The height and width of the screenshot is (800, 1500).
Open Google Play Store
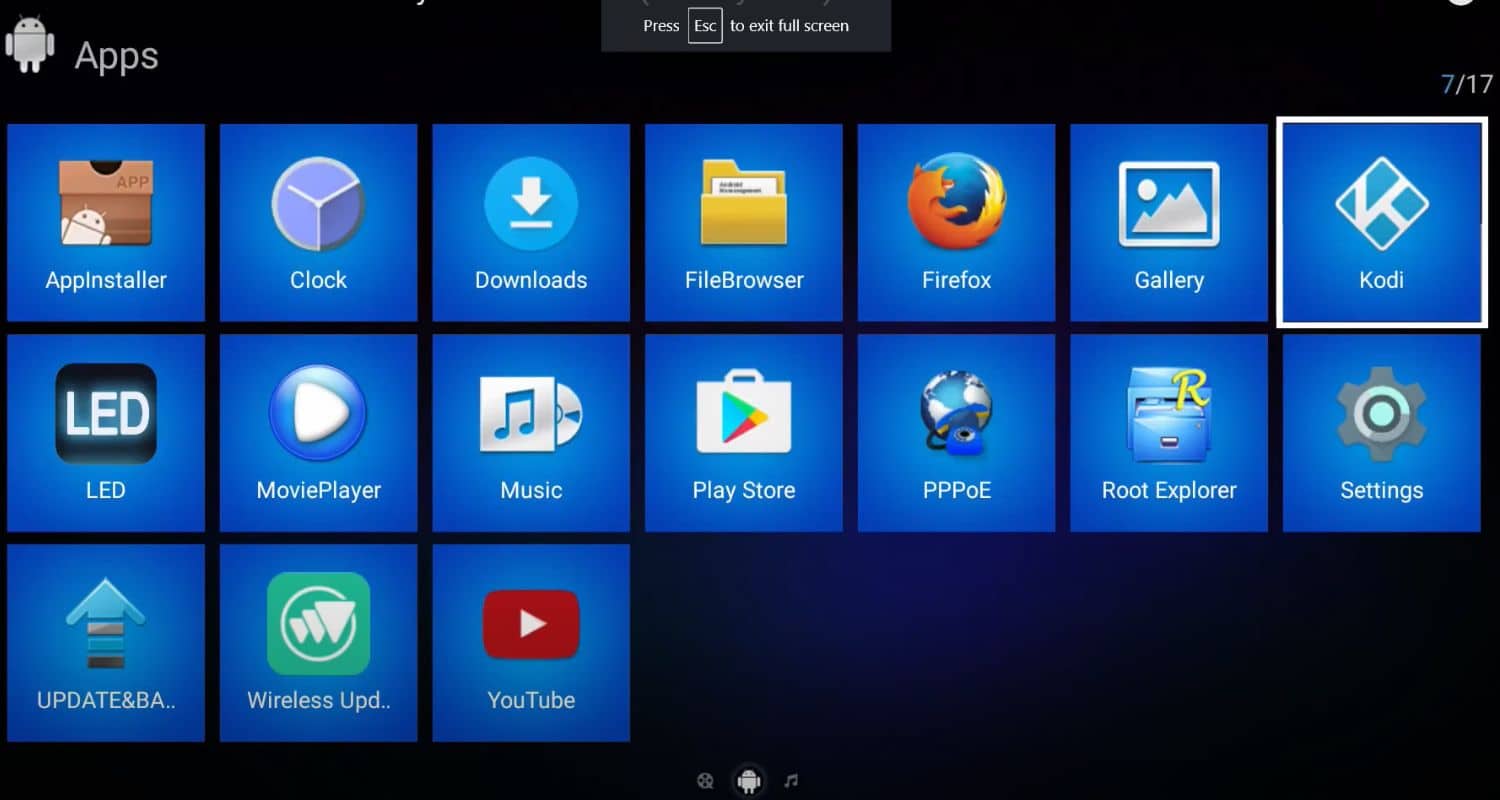point(744,433)
